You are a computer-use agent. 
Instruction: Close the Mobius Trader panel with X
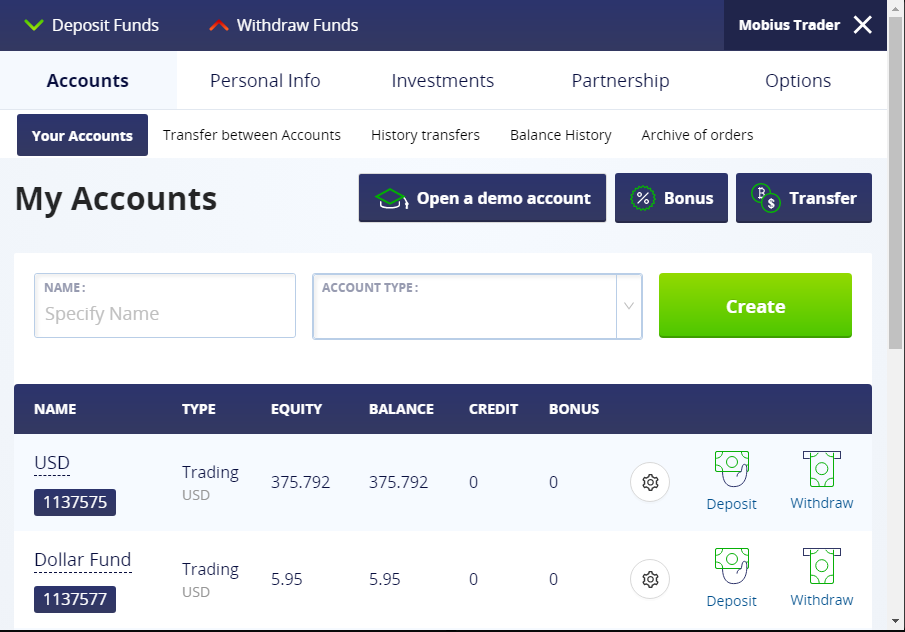(863, 25)
